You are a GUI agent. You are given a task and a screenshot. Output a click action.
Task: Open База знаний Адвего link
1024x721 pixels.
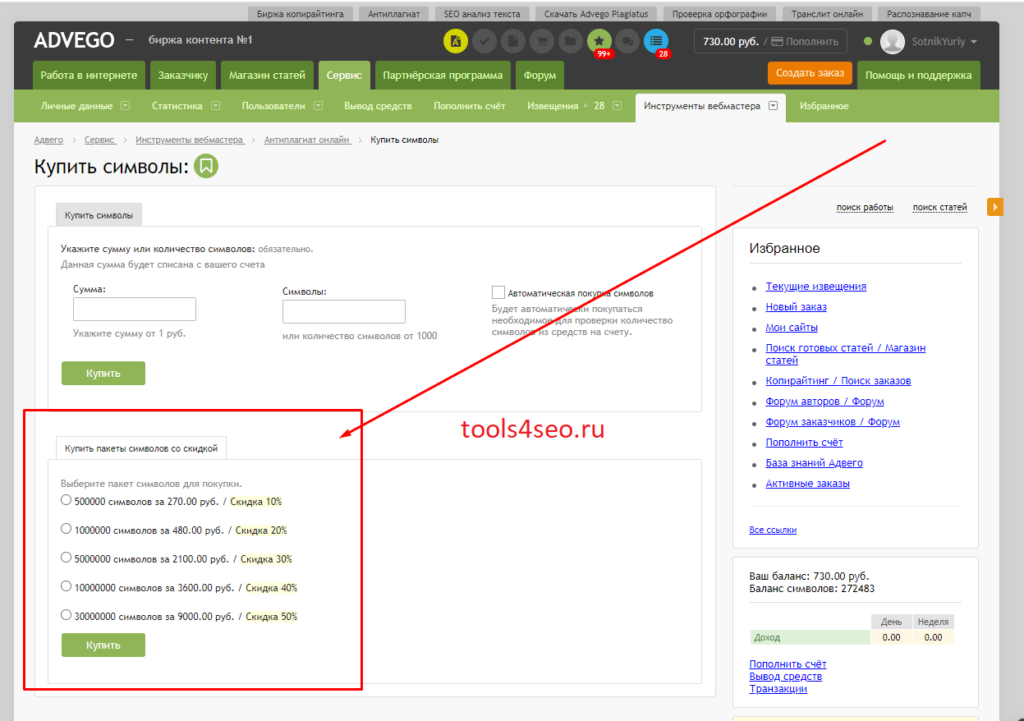pyautogui.click(x=814, y=462)
